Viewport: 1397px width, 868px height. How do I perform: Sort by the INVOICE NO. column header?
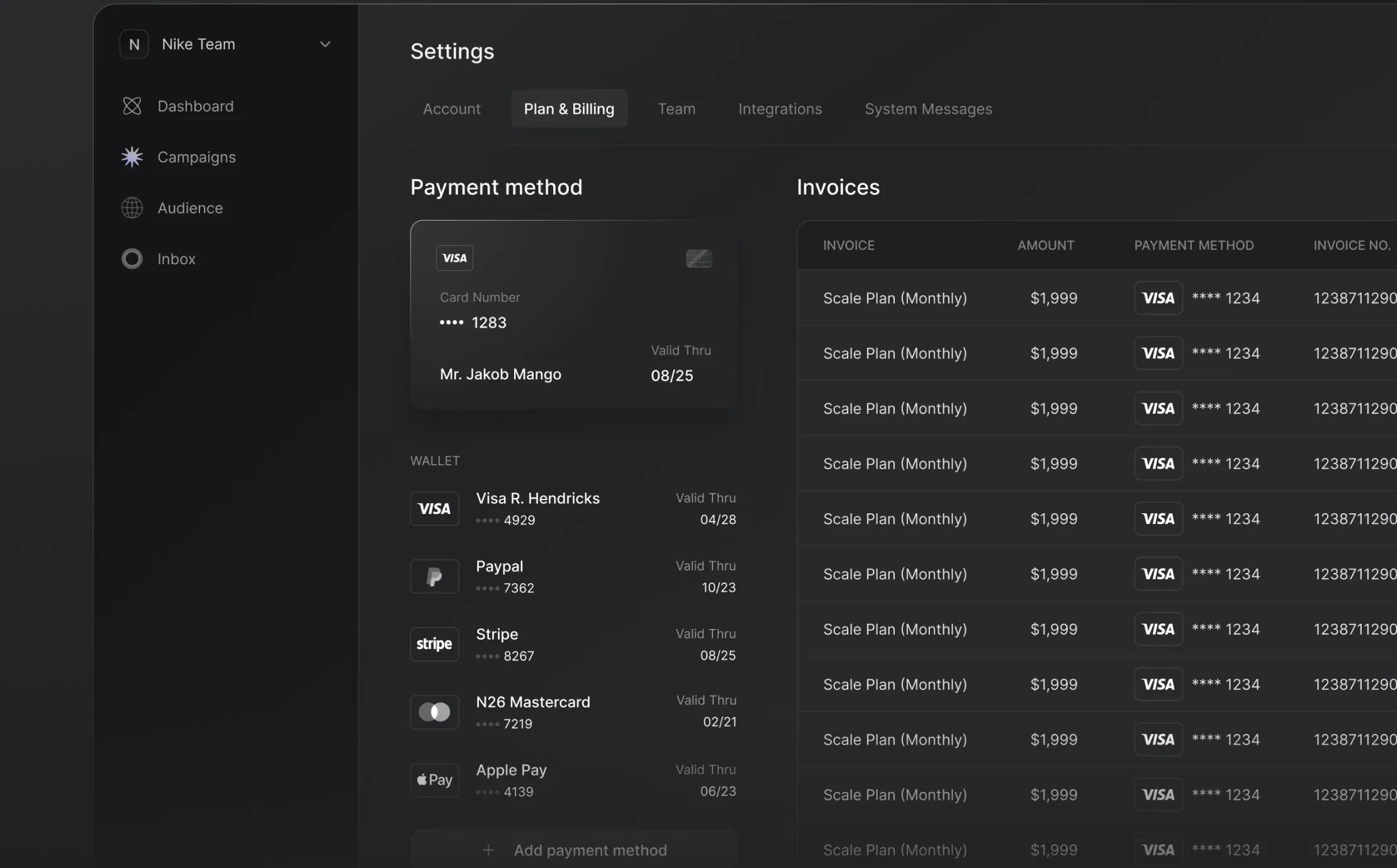click(1352, 245)
